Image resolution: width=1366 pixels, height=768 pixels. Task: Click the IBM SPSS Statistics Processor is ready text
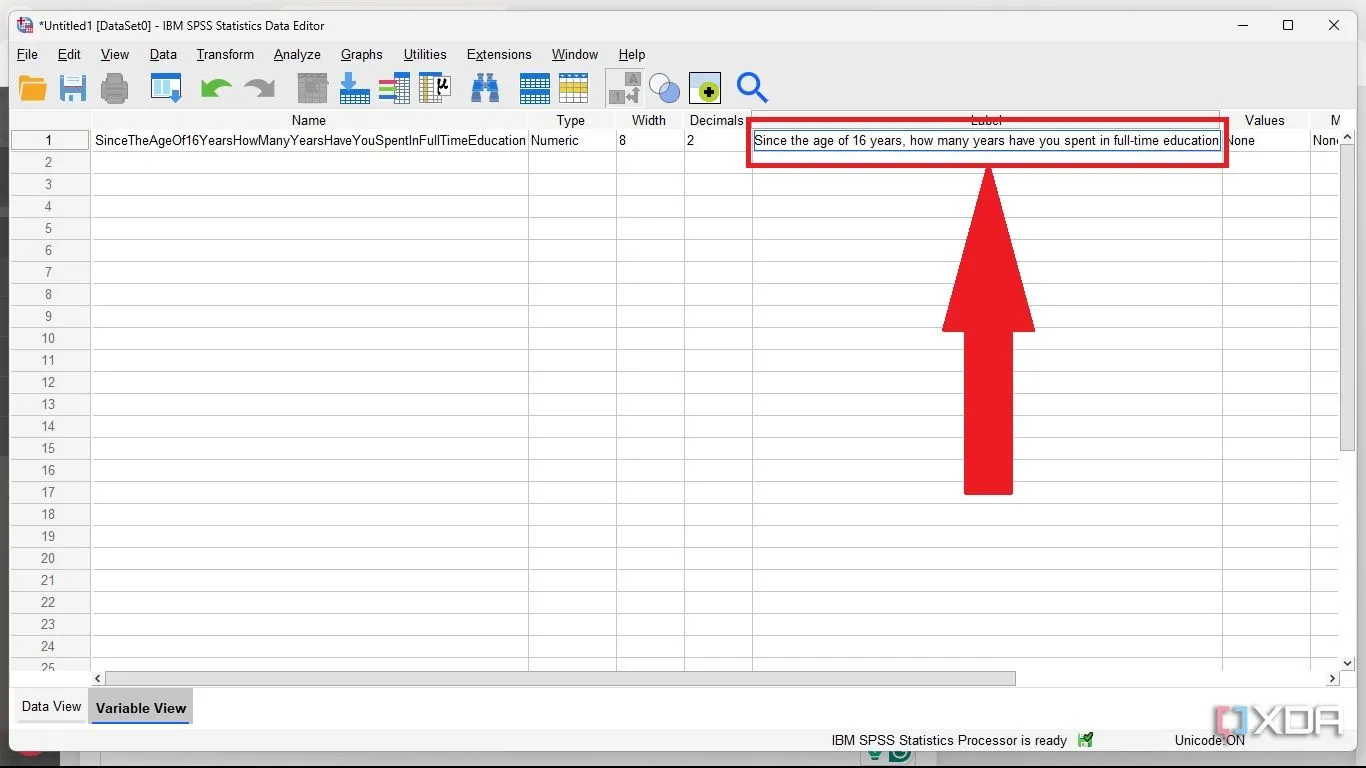tap(949, 741)
